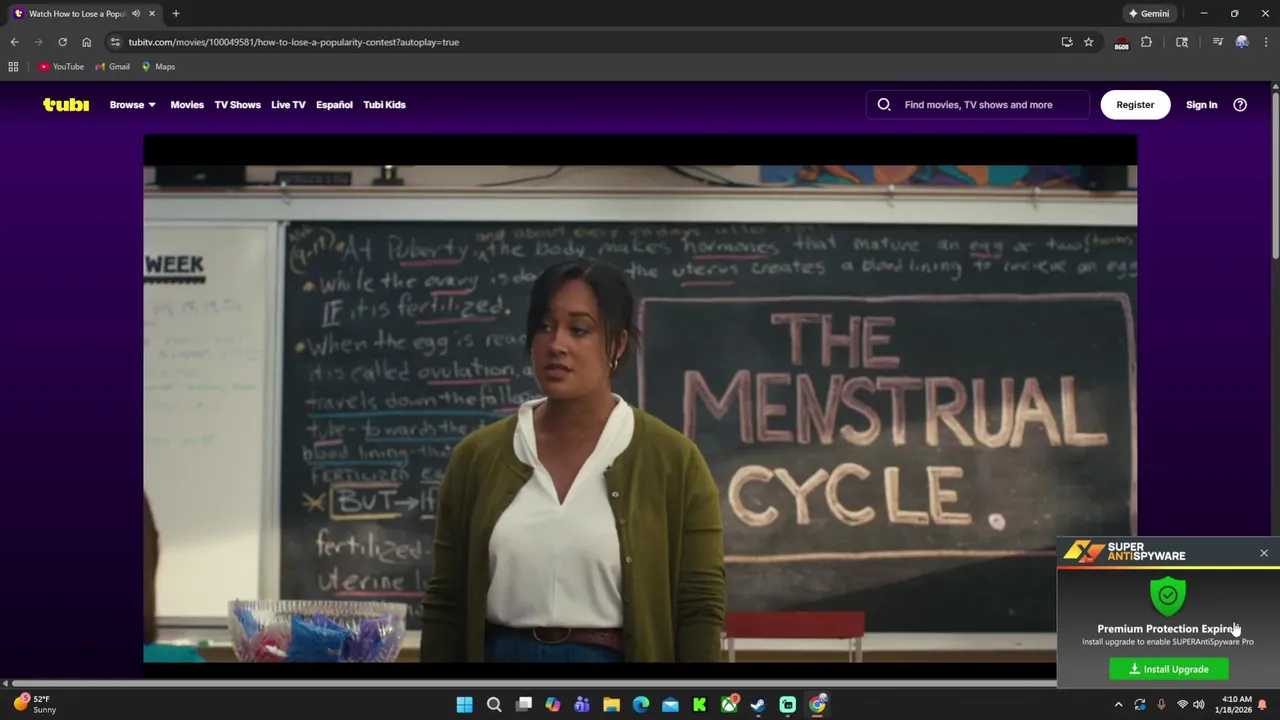
Task: Open Tubi Kids
Action: (x=384, y=104)
